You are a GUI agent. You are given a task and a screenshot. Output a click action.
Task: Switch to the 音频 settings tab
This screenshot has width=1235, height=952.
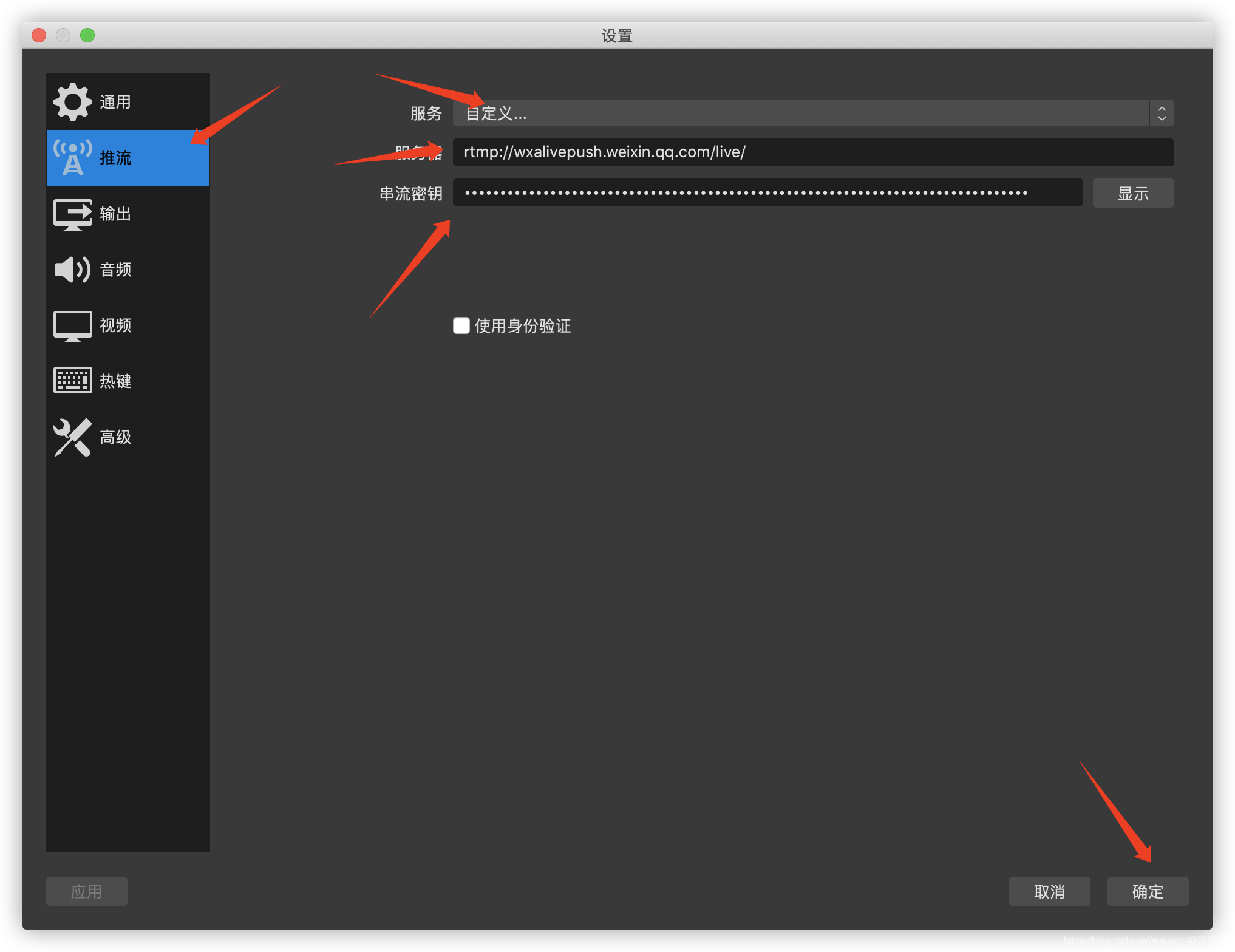115,269
